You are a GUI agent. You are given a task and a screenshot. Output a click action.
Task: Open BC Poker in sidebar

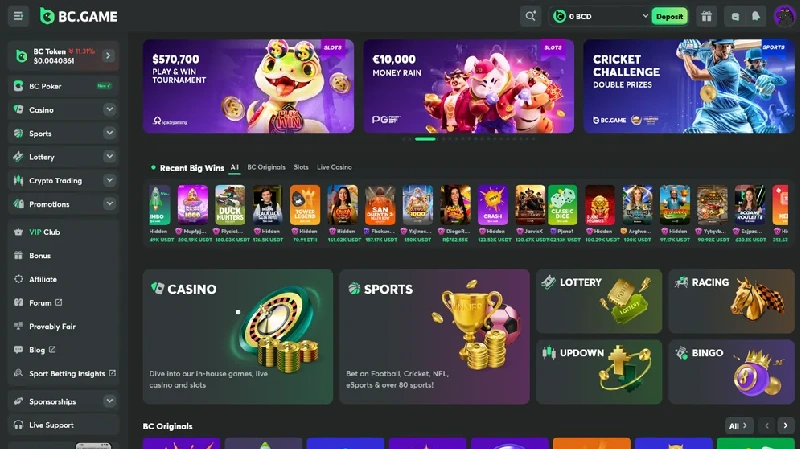click(63, 86)
